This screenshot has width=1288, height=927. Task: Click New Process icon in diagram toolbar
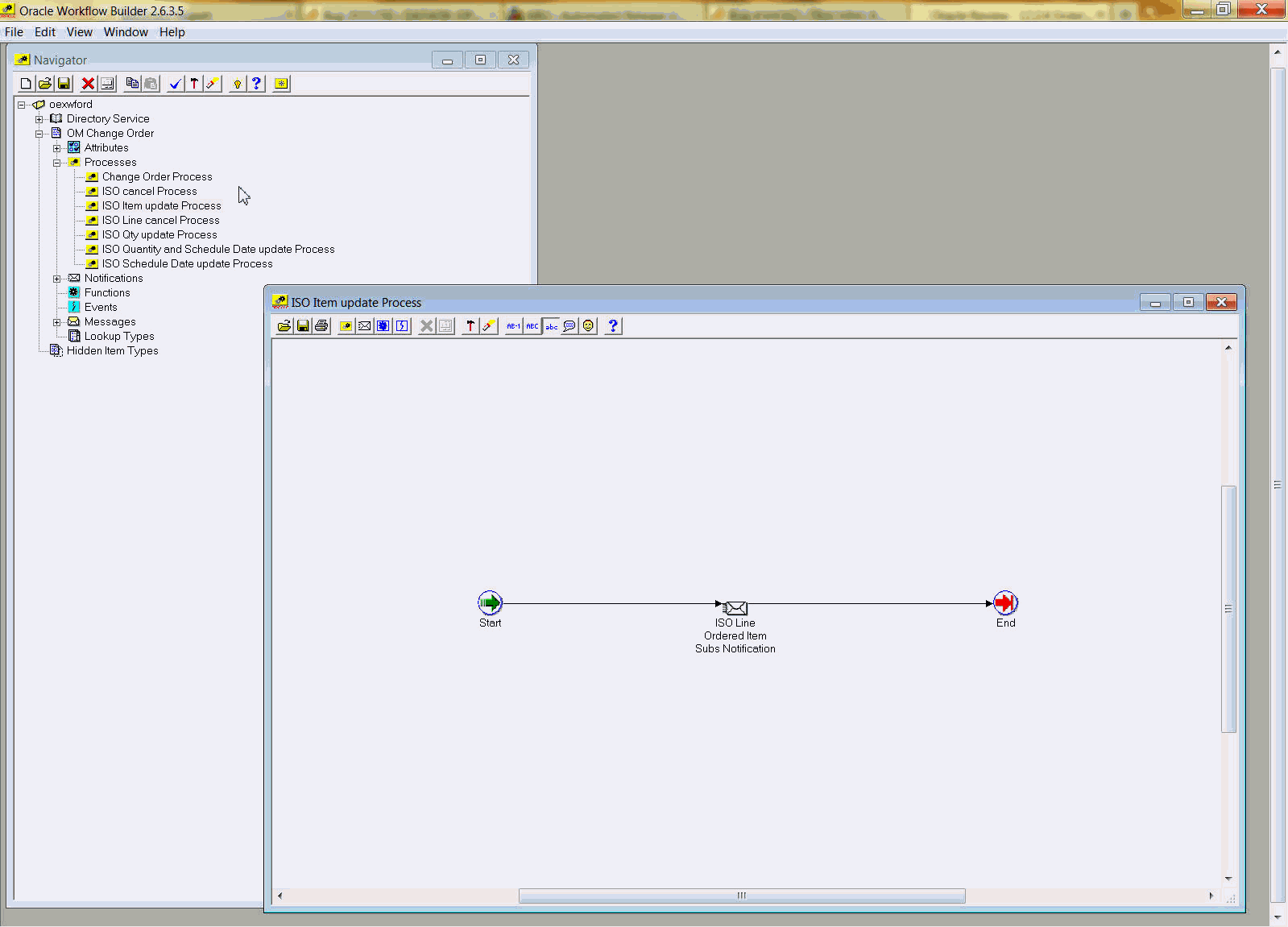[346, 326]
